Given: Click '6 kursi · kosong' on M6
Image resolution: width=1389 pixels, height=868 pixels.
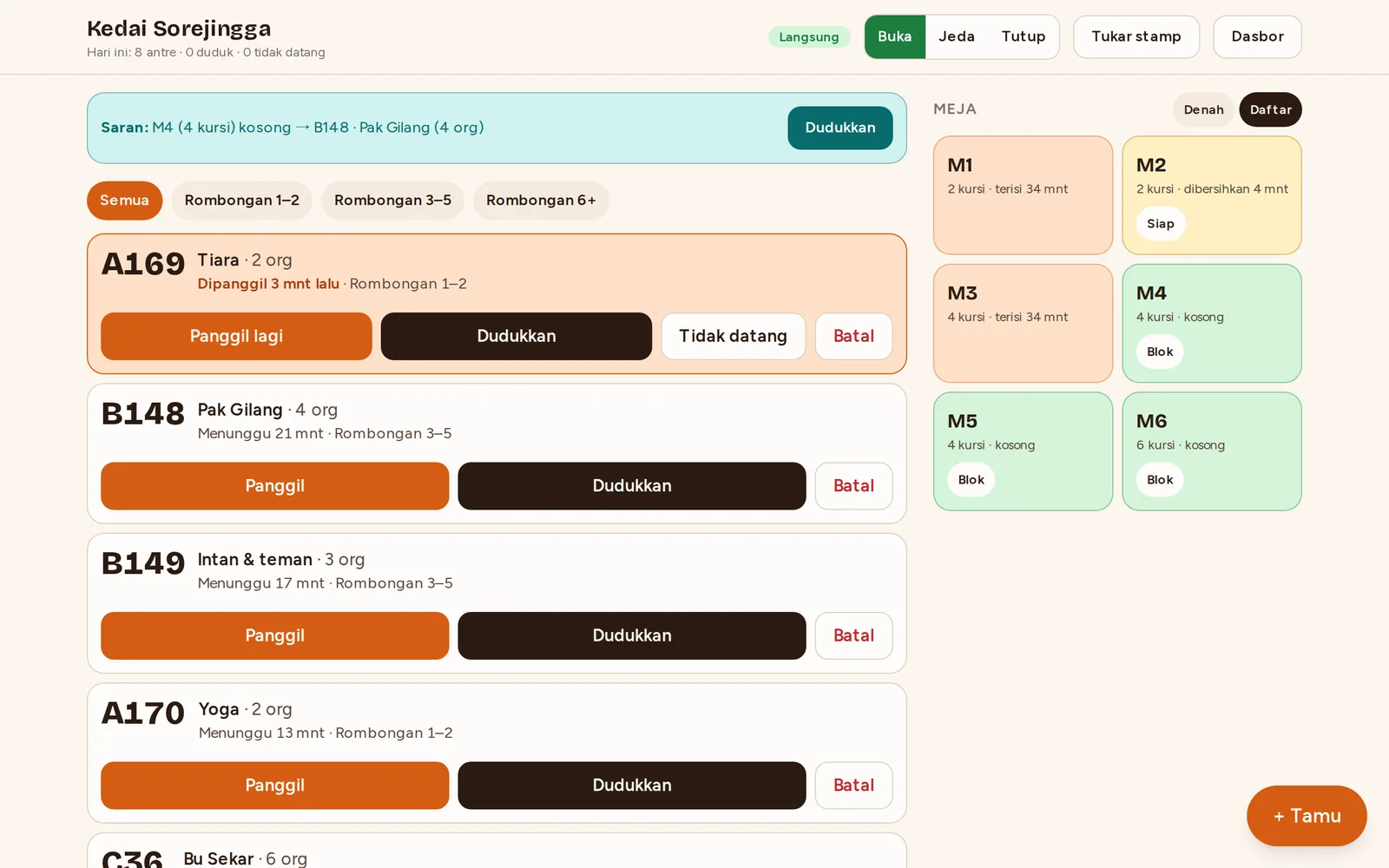Looking at the screenshot, I should click(1181, 445).
